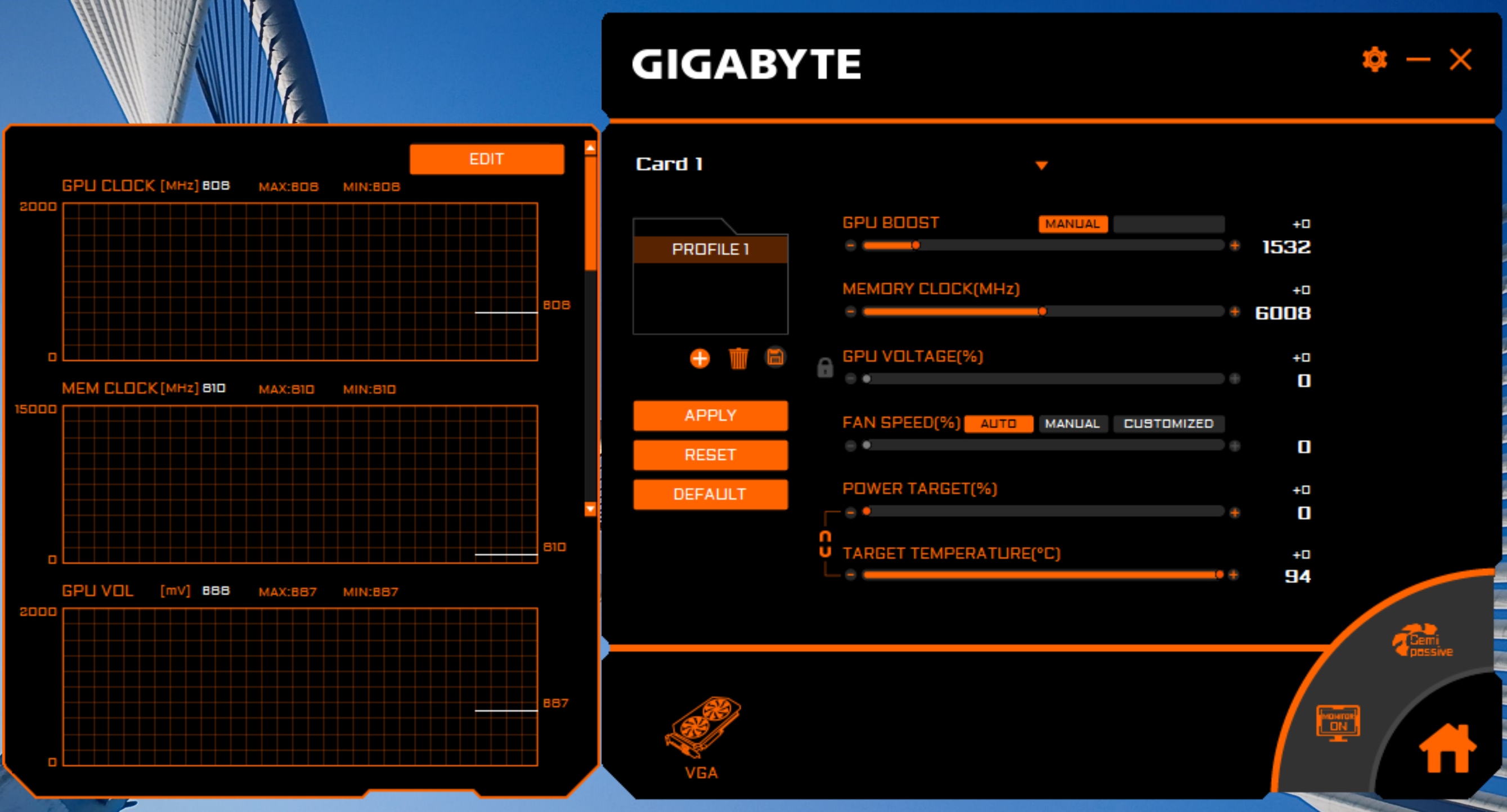Click the monitor panel scroll down arrow
This screenshot has width=1507, height=812.
[590, 509]
